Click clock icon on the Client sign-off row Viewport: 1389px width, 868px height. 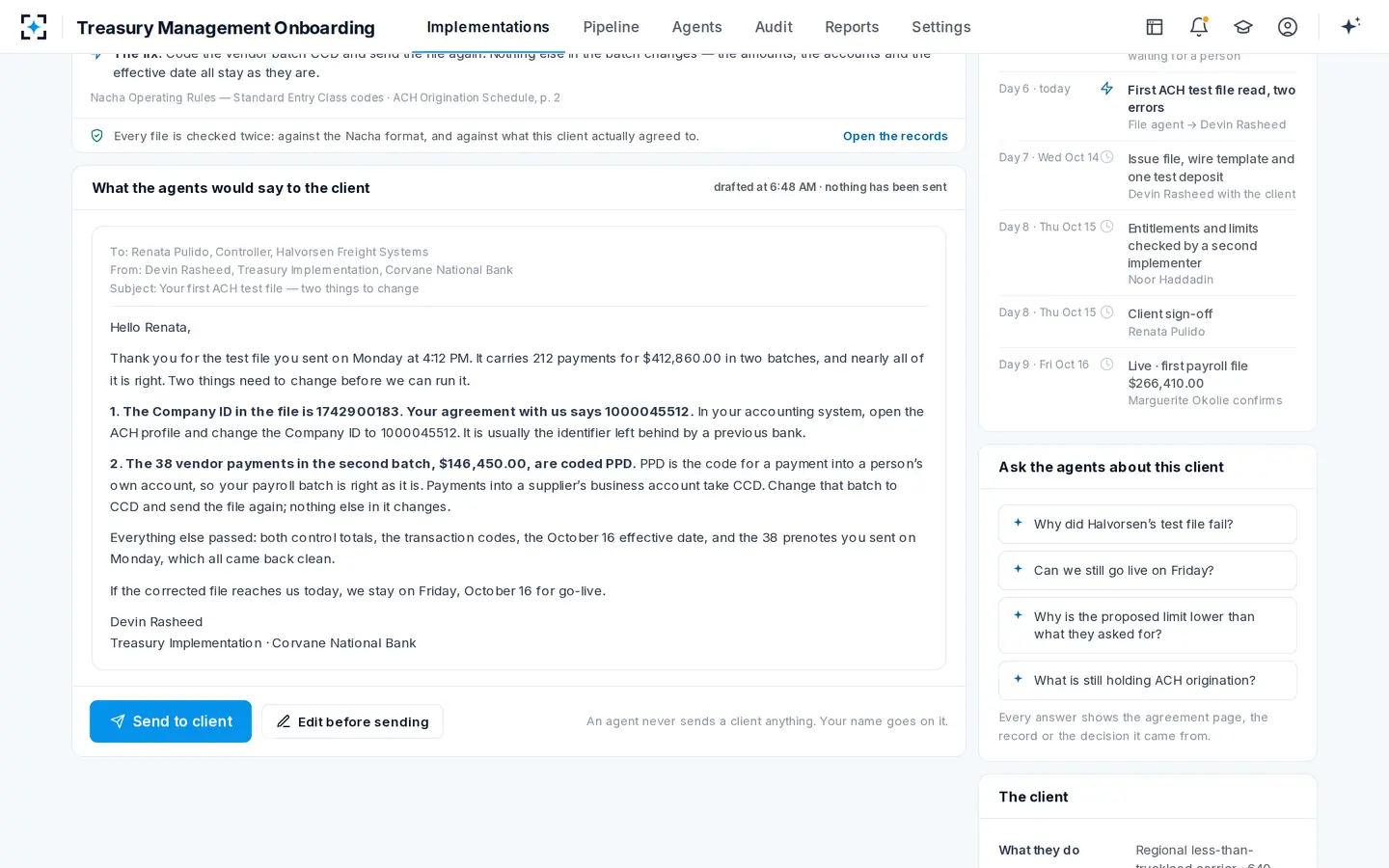click(x=1107, y=312)
